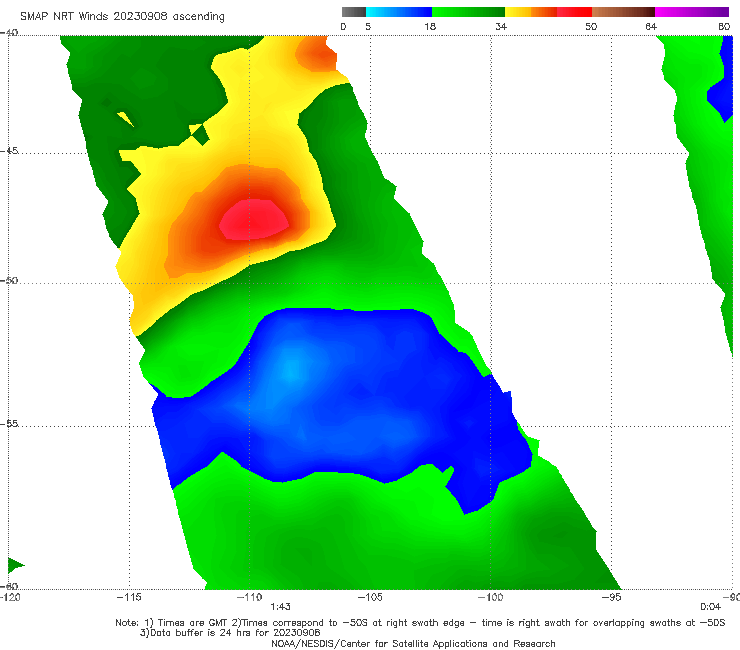Image resolution: width=740 pixels, height=650 pixels.
Task: Click the 'Data buffer is 24 hrs' footnote line
Action: 230,633
